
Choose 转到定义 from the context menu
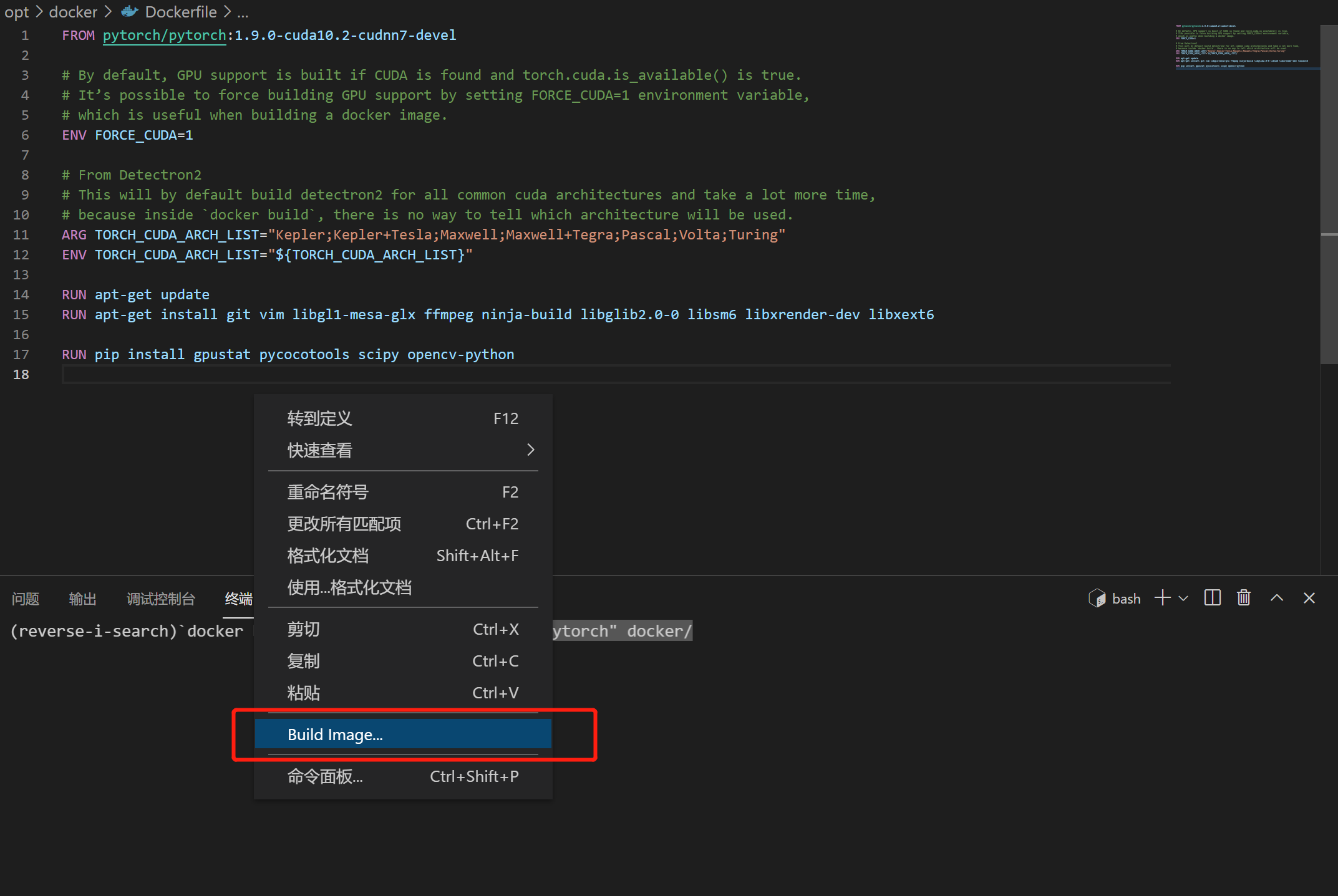(319, 418)
